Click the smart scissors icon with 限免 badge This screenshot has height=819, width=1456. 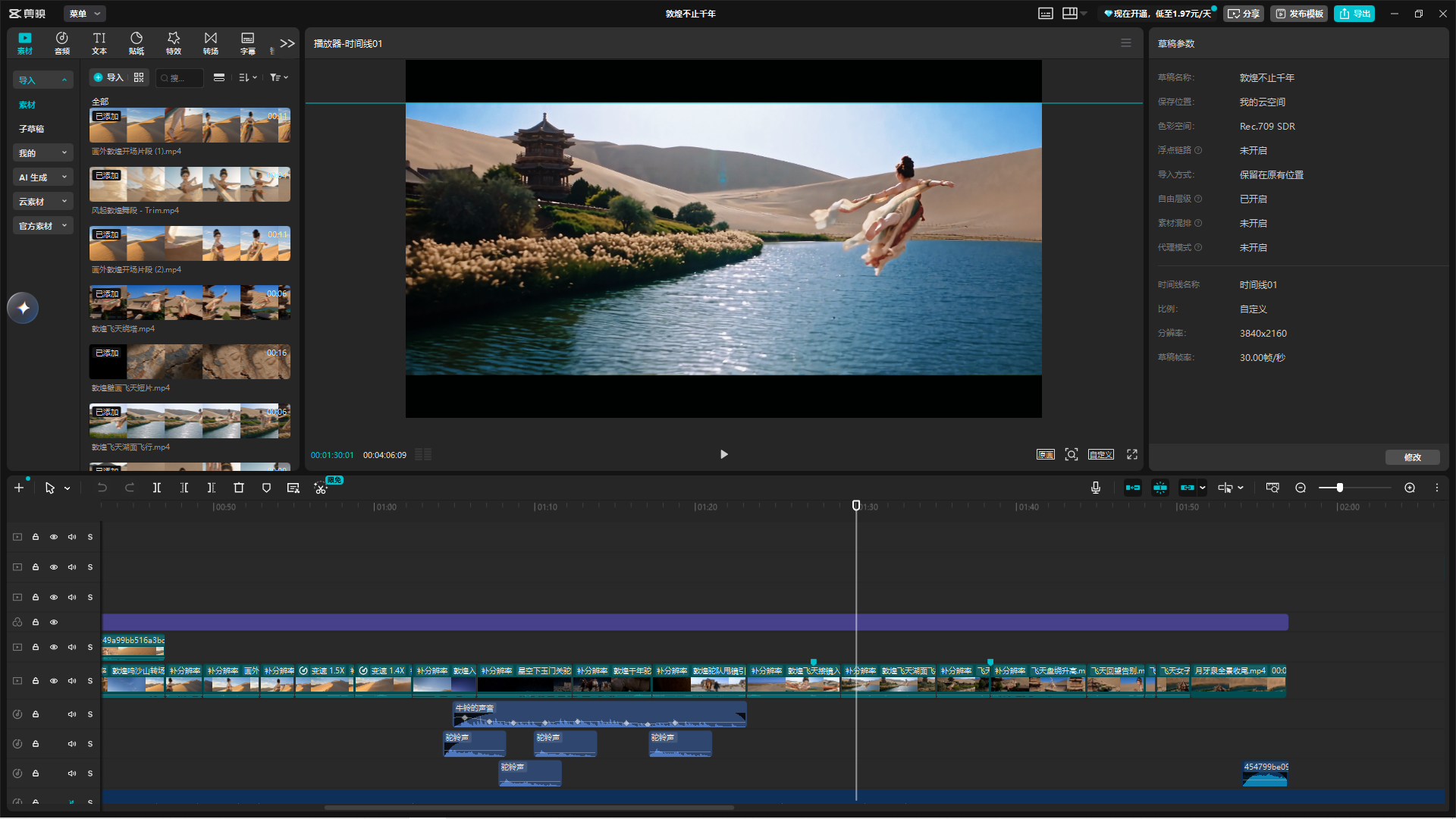point(321,488)
